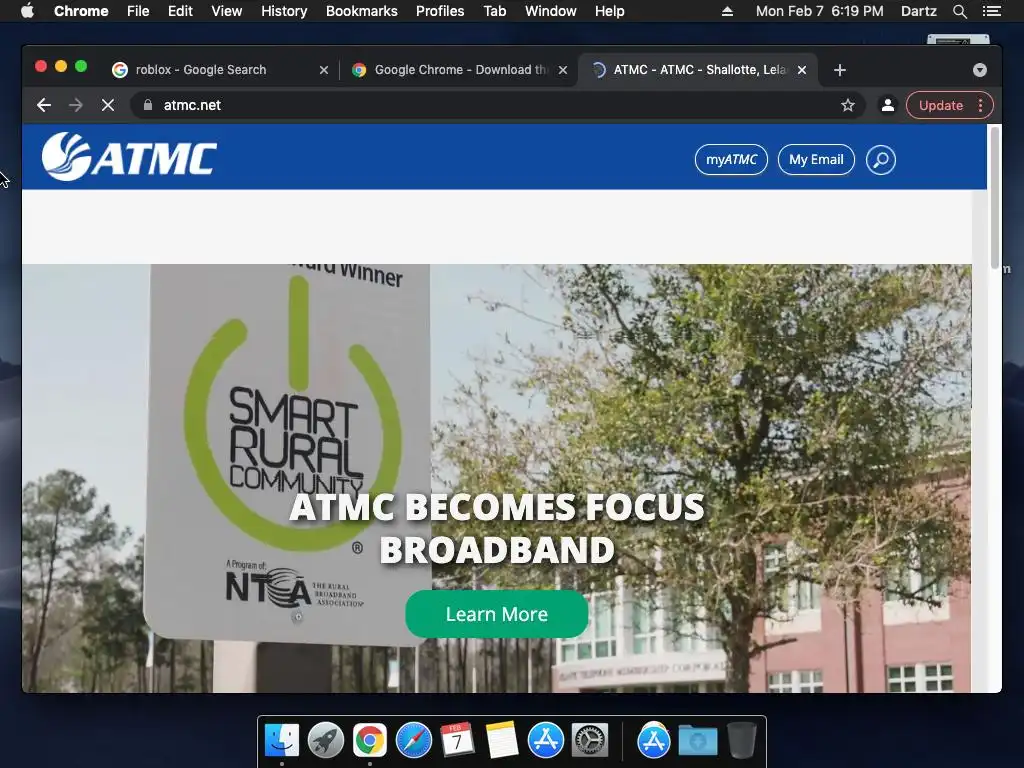Click the atmc.net address bar
This screenshot has width=1024, height=768.
click(496, 105)
